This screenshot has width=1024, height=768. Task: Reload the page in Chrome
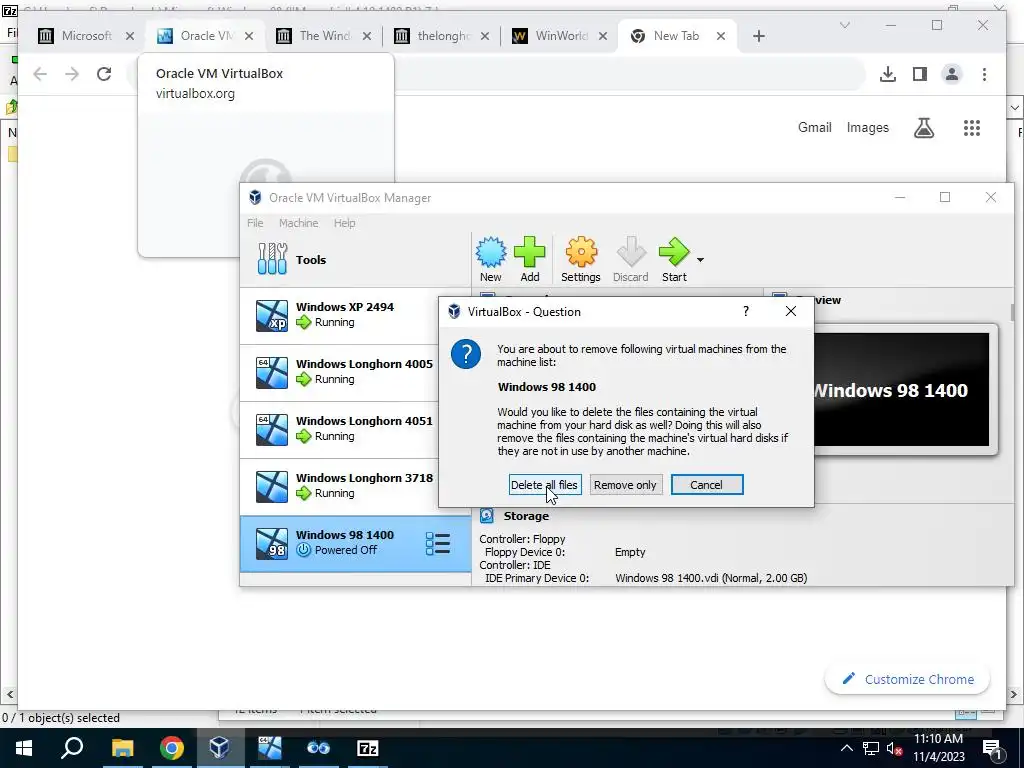(104, 74)
